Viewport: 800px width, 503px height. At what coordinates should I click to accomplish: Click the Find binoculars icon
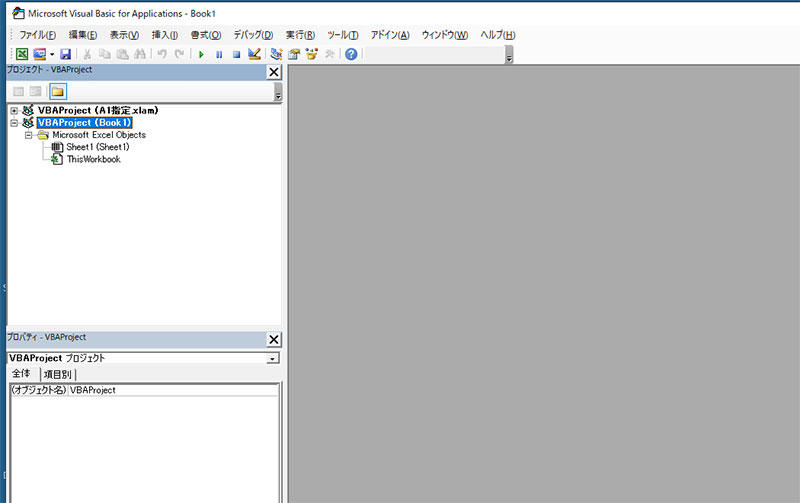pyautogui.click(x=140, y=54)
